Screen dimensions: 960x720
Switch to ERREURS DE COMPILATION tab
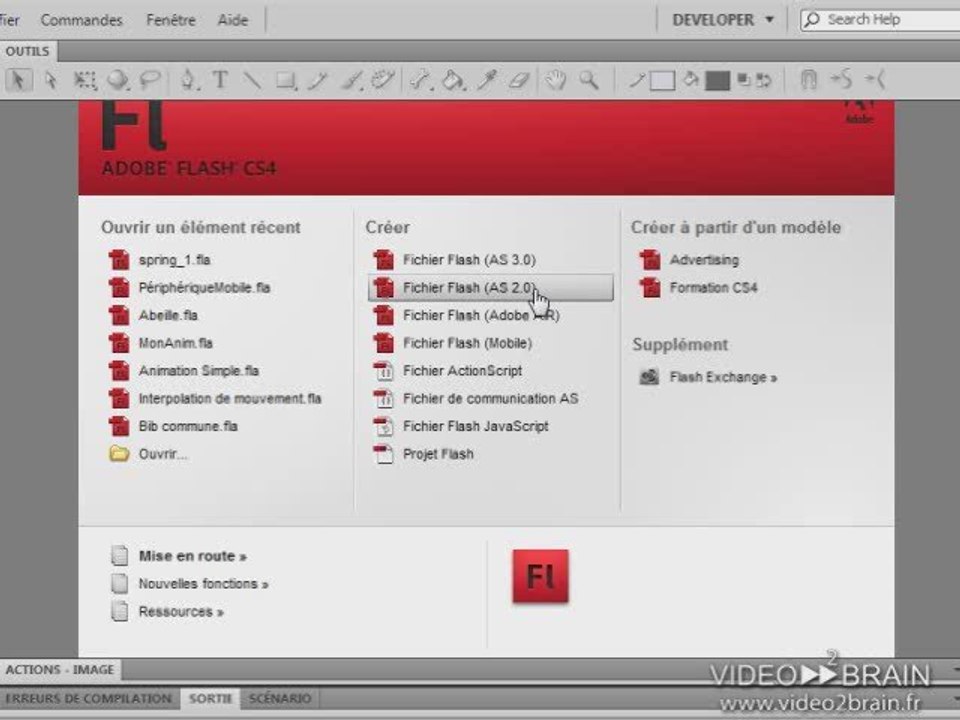tap(89, 699)
